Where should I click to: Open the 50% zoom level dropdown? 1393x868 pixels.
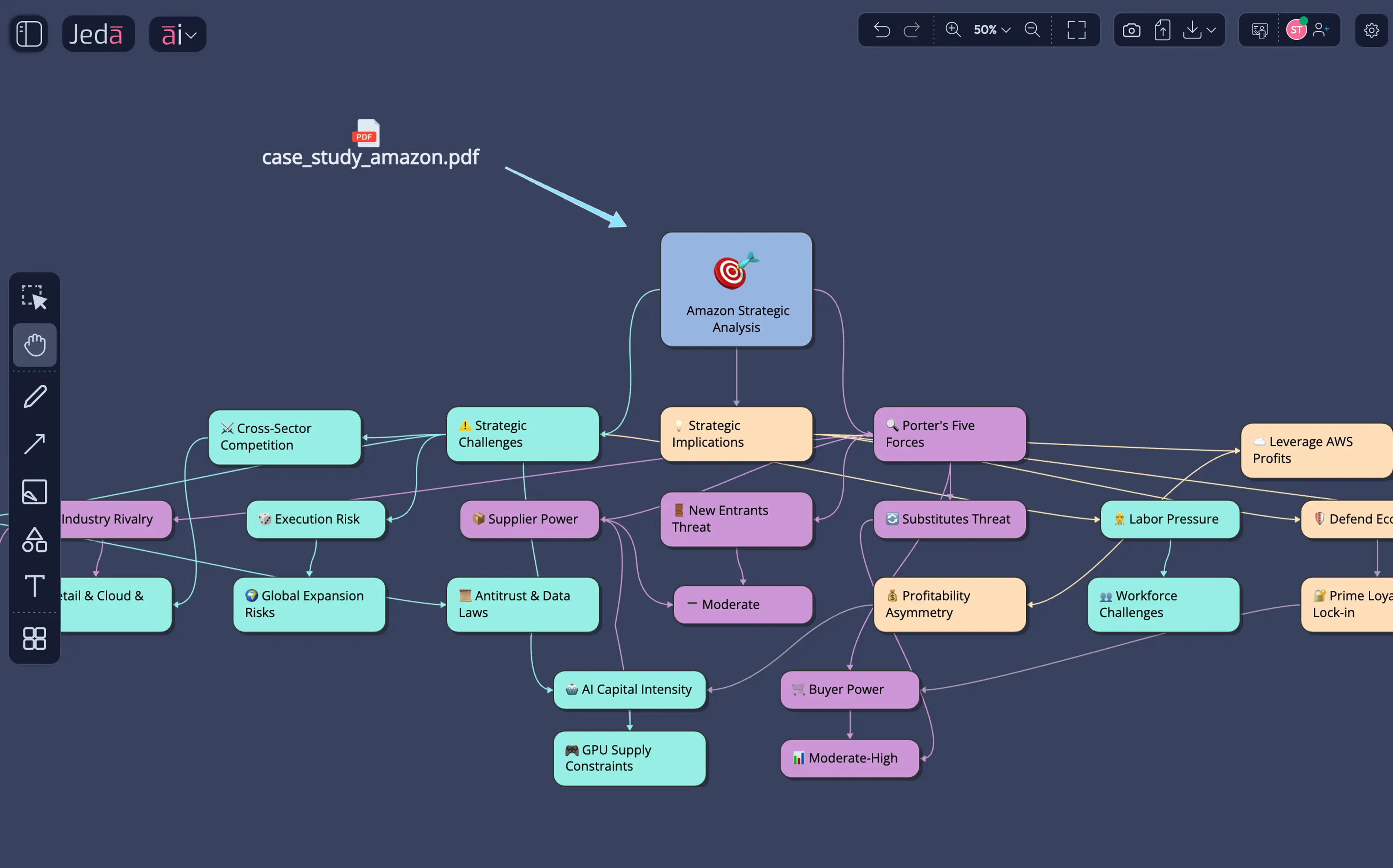point(992,30)
